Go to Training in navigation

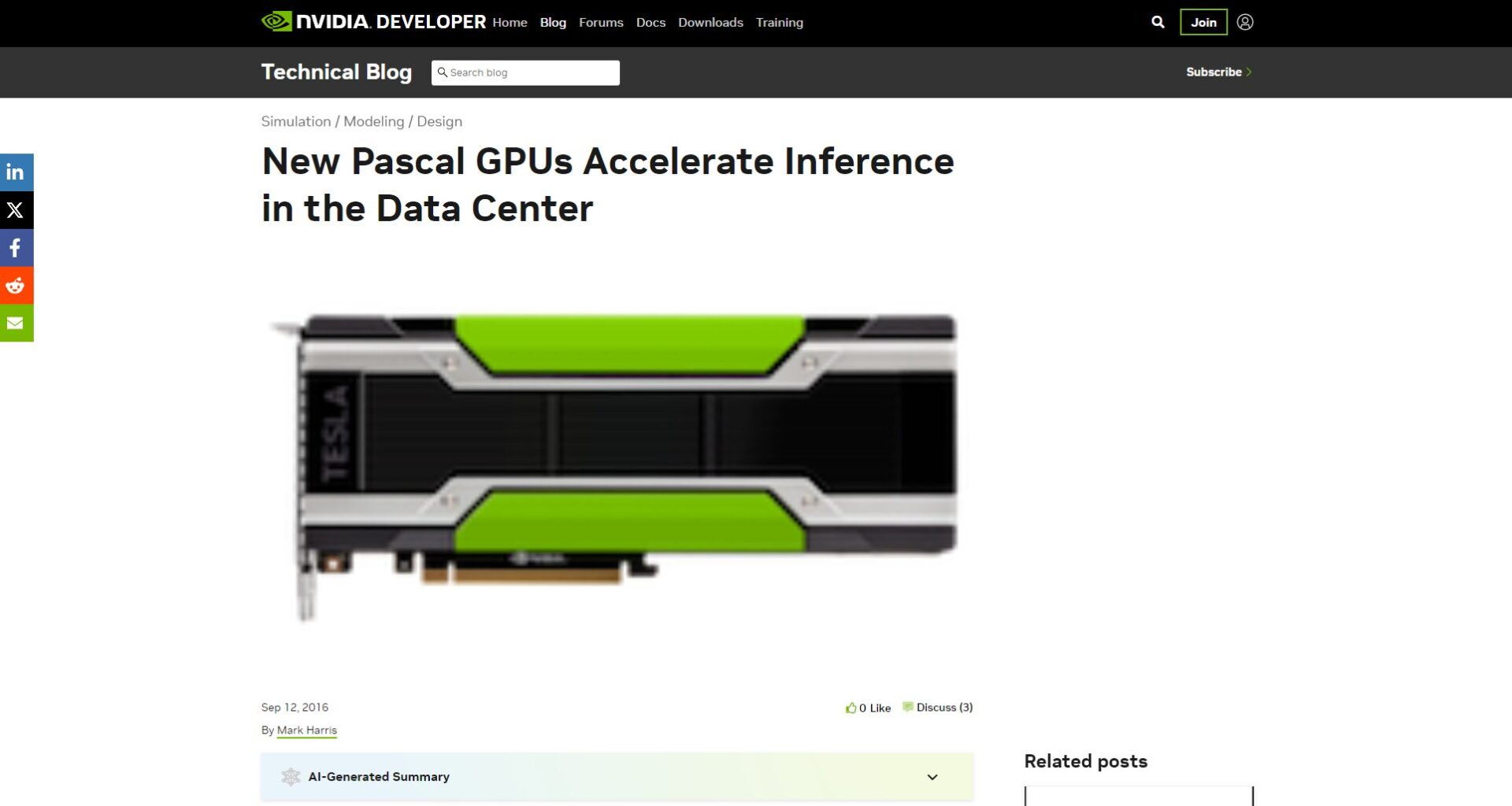(780, 22)
